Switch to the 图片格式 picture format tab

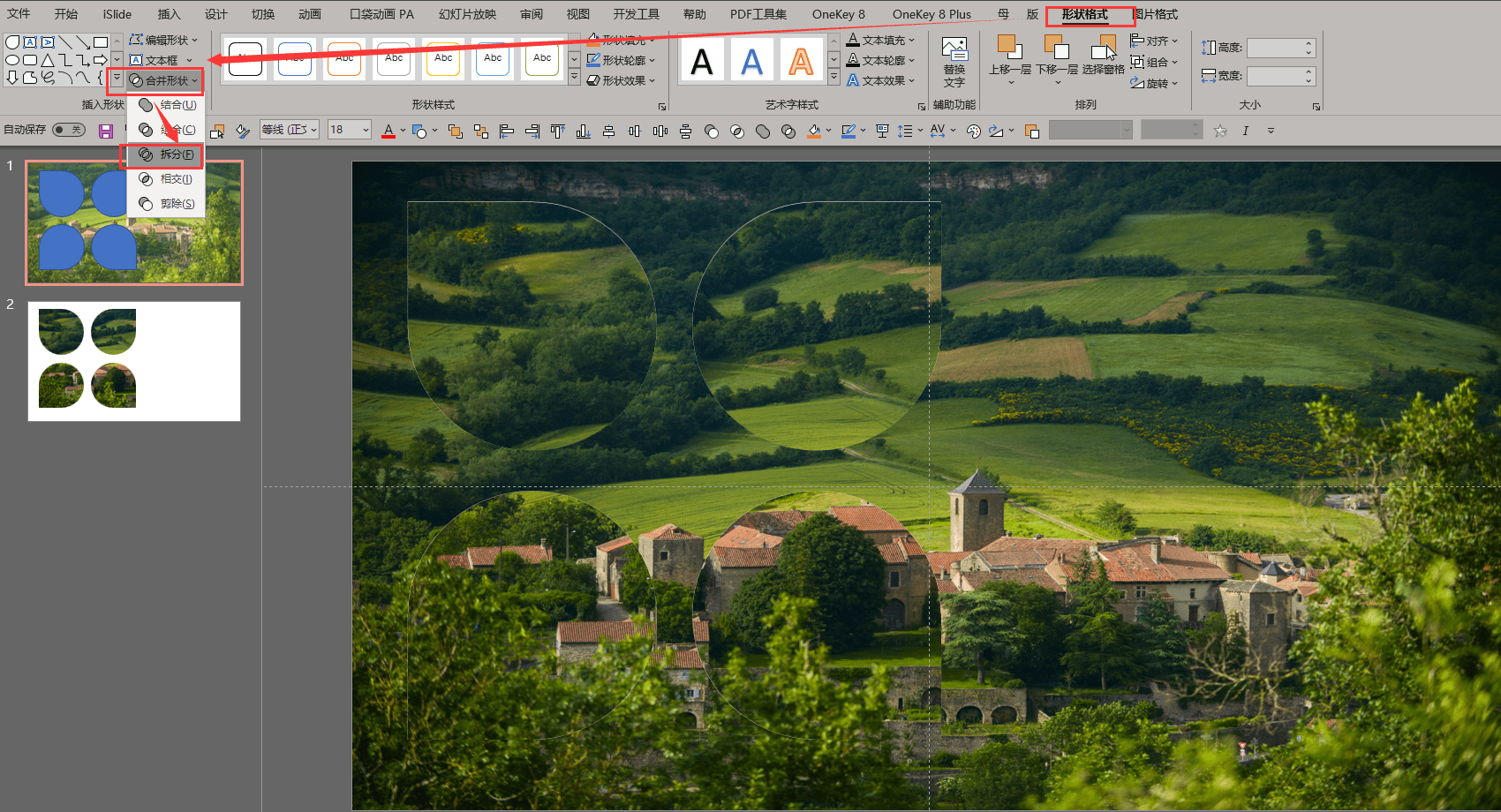click(x=1156, y=14)
